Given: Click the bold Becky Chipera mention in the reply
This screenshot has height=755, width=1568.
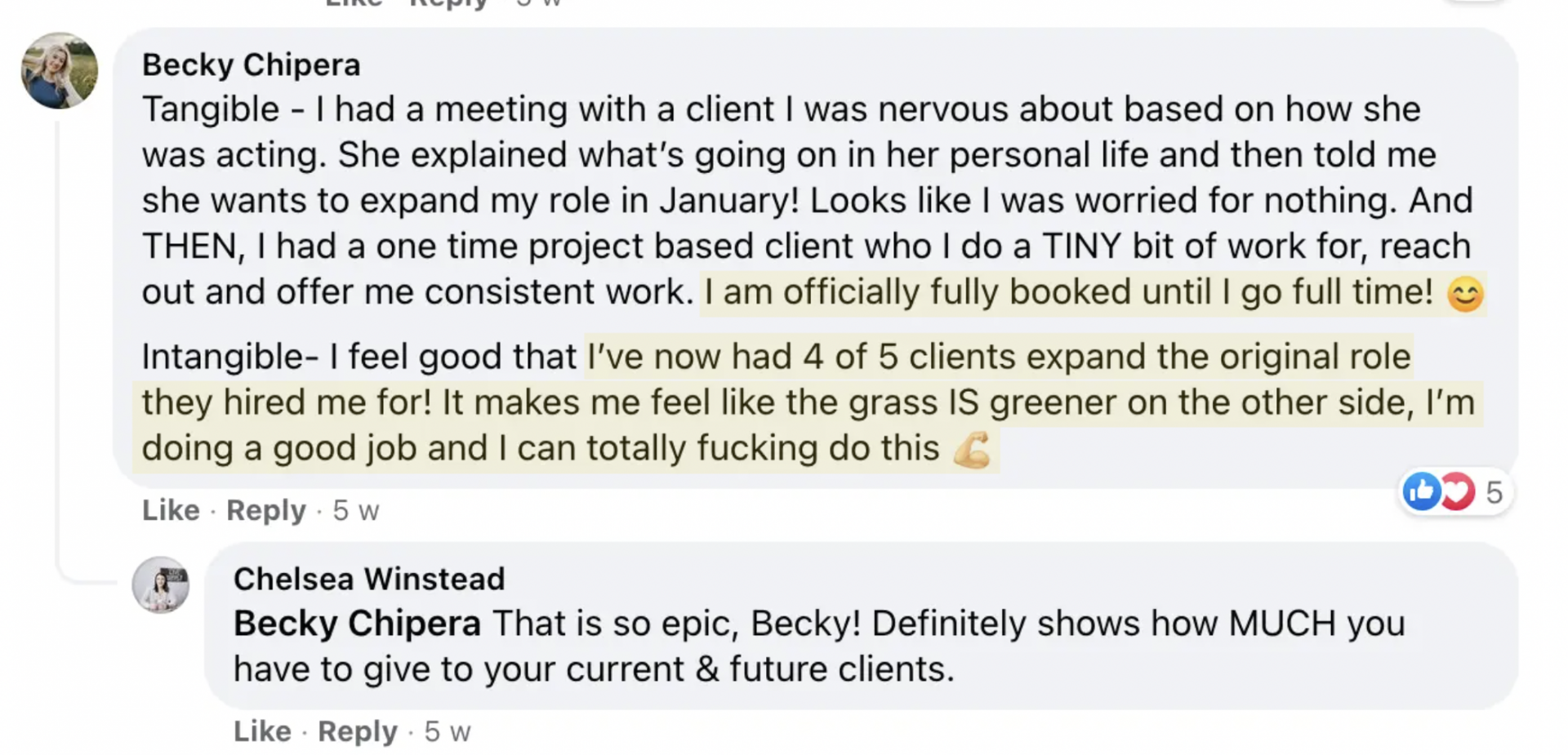Looking at the screenshot, I should click(x=357, y=624).
